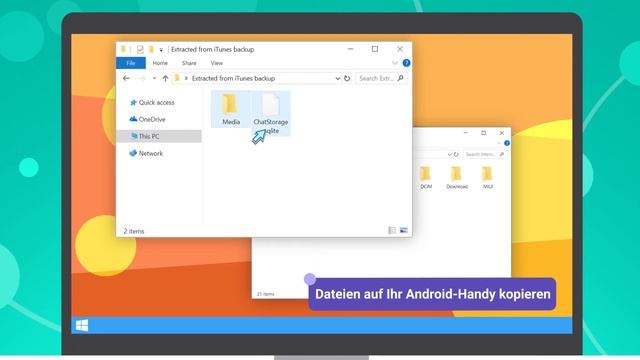Open the Share ribbon tab

tap(189, 63)
